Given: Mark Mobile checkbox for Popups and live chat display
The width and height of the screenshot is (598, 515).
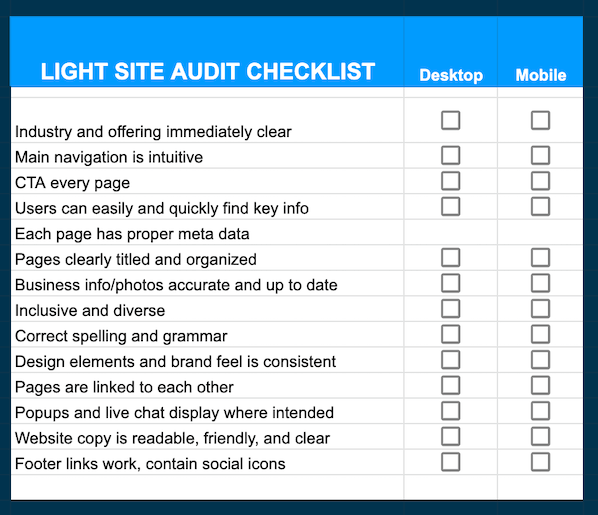Looking at the screenshot, I should [x=540, y=411].
